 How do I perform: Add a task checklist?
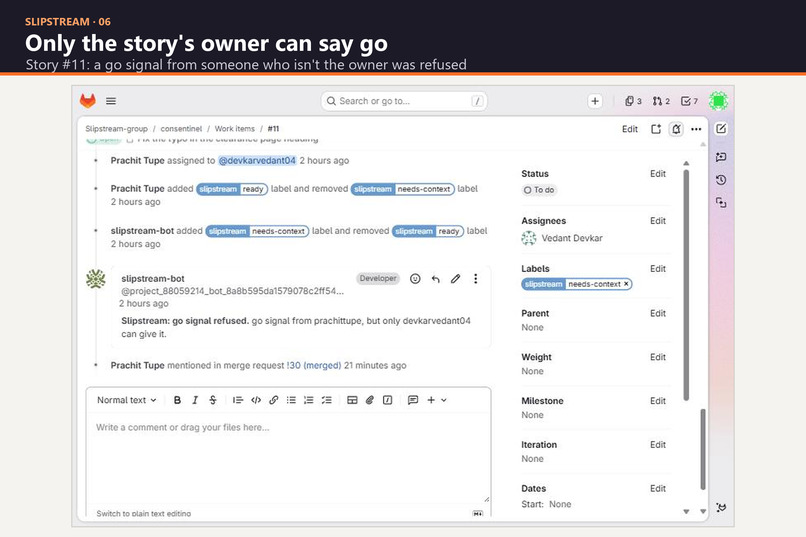[x=326, y=400]
